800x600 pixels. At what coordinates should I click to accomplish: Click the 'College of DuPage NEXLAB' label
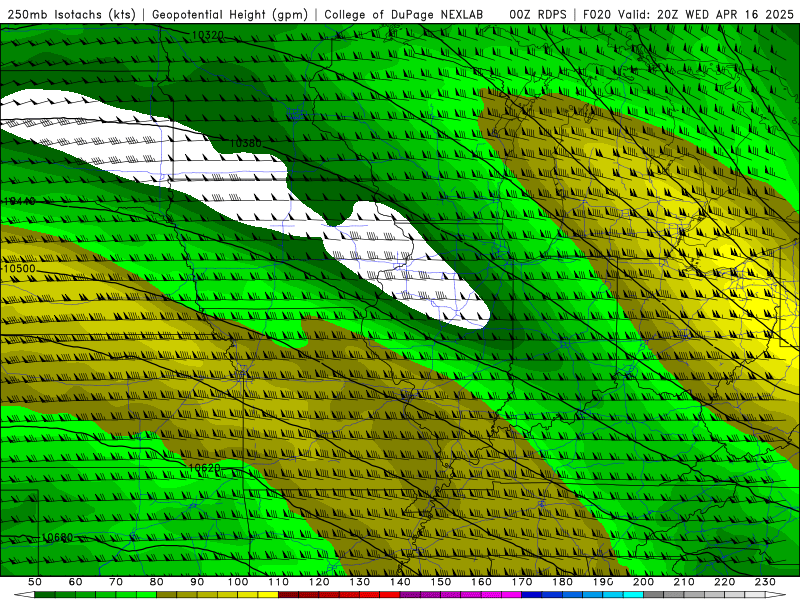tap(404, 15)
